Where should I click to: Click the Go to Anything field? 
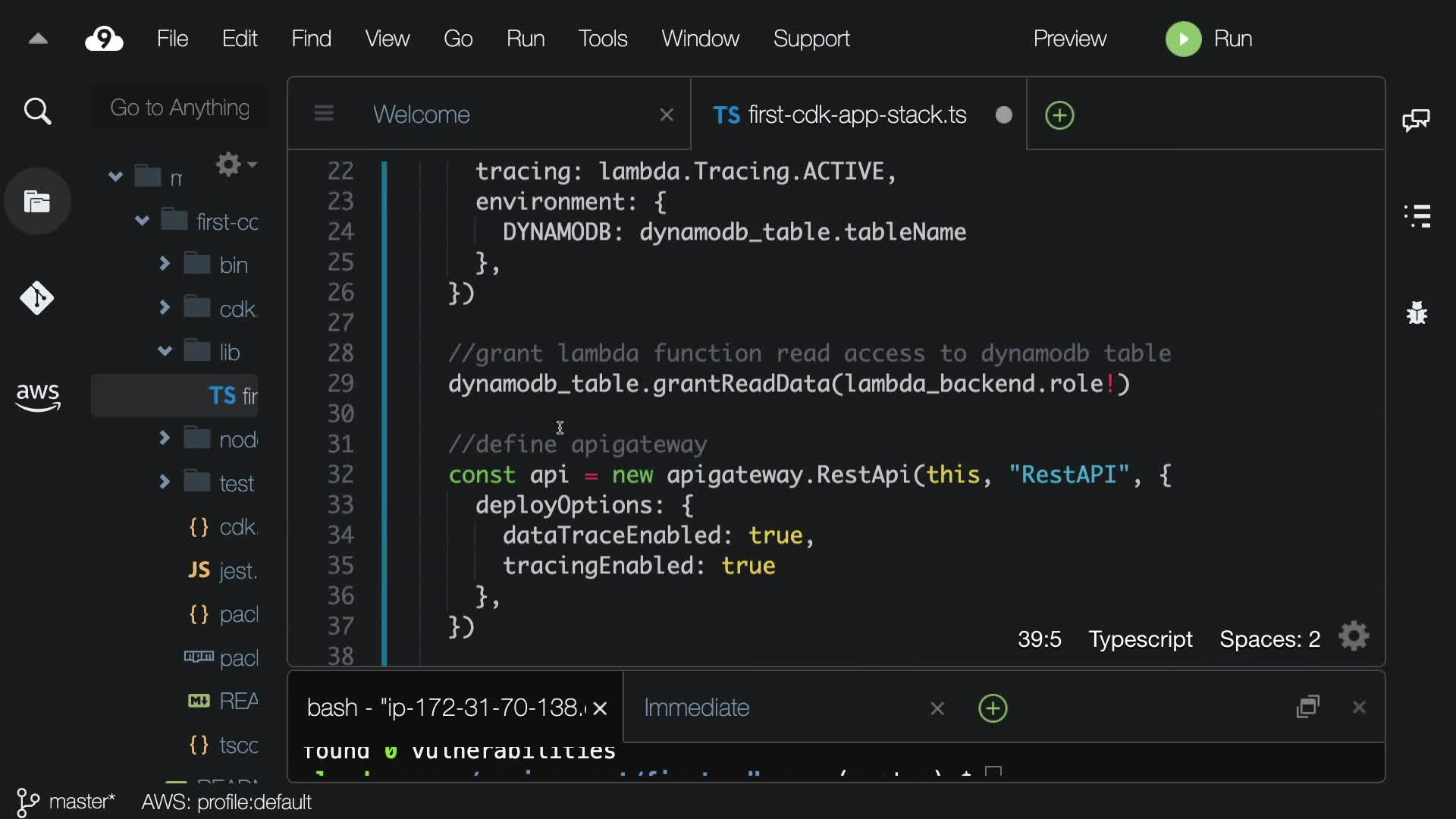tap(180, 108)
